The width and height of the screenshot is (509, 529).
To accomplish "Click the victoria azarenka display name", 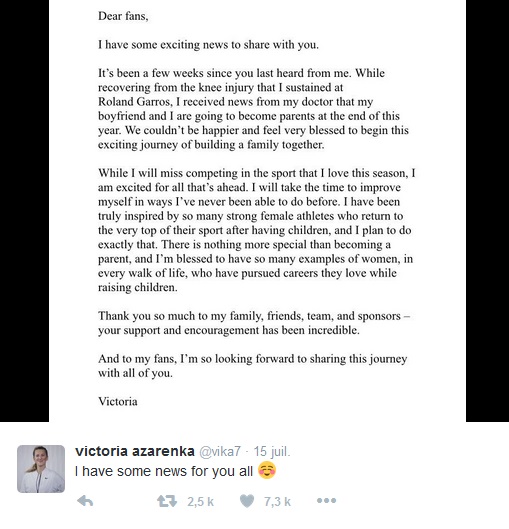I will (135, 451).
